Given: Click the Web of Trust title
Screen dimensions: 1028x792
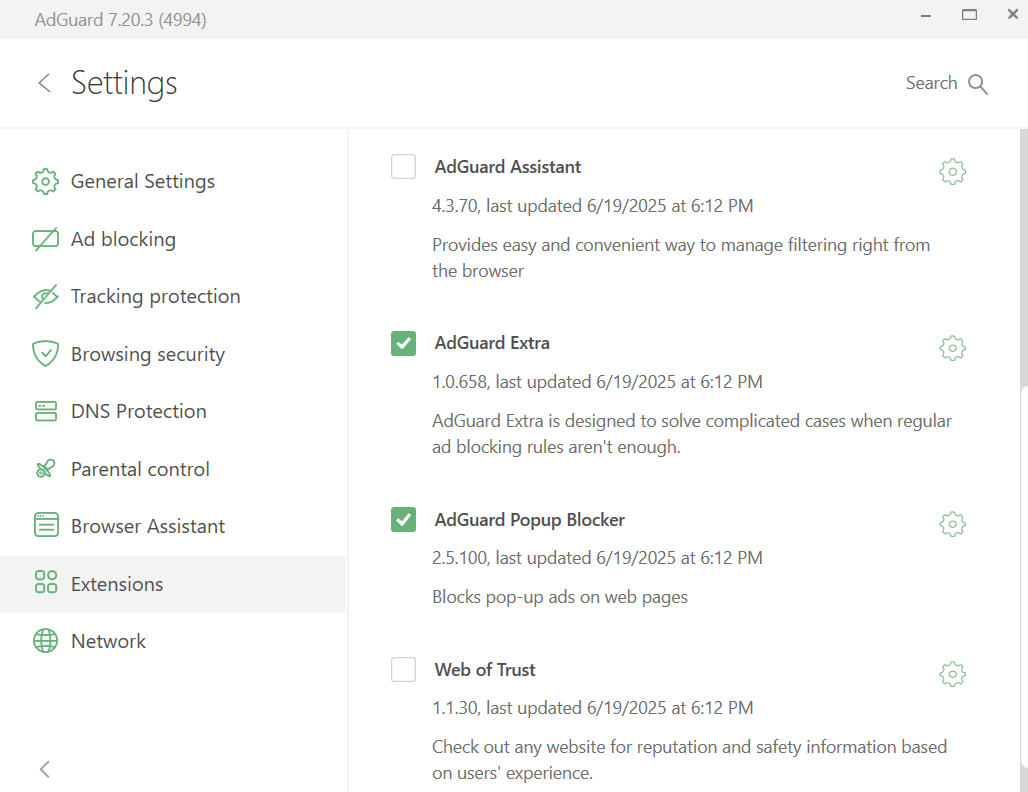Looking at the screenshot, I should tap(484, 669).
